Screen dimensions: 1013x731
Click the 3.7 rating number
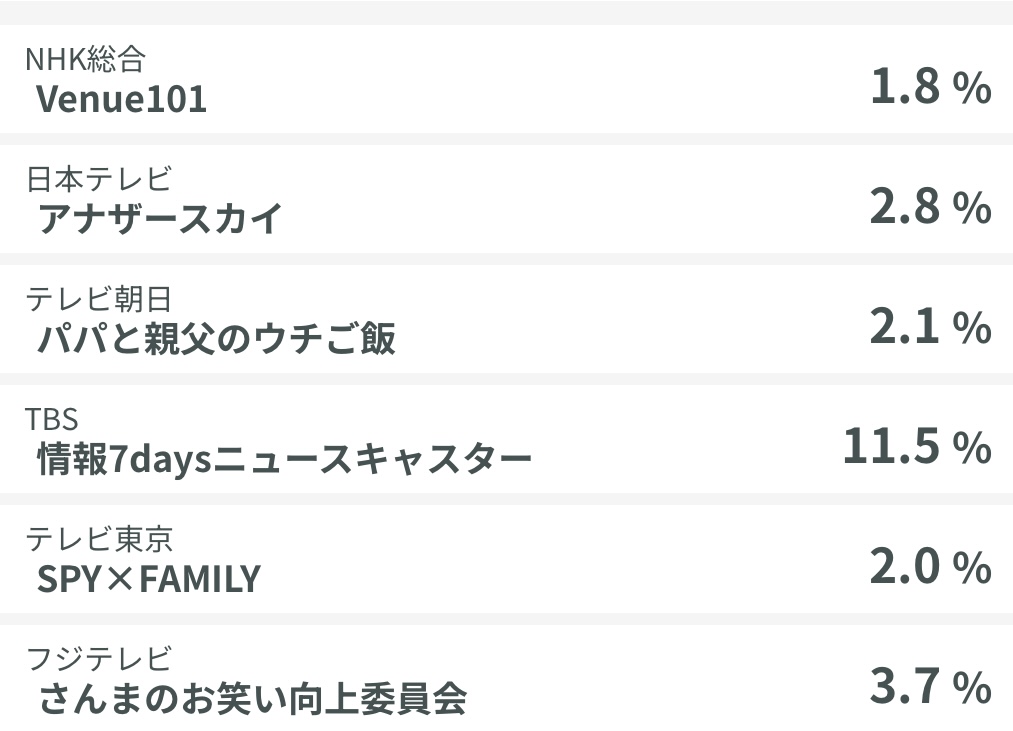click(x=905, y=688)
